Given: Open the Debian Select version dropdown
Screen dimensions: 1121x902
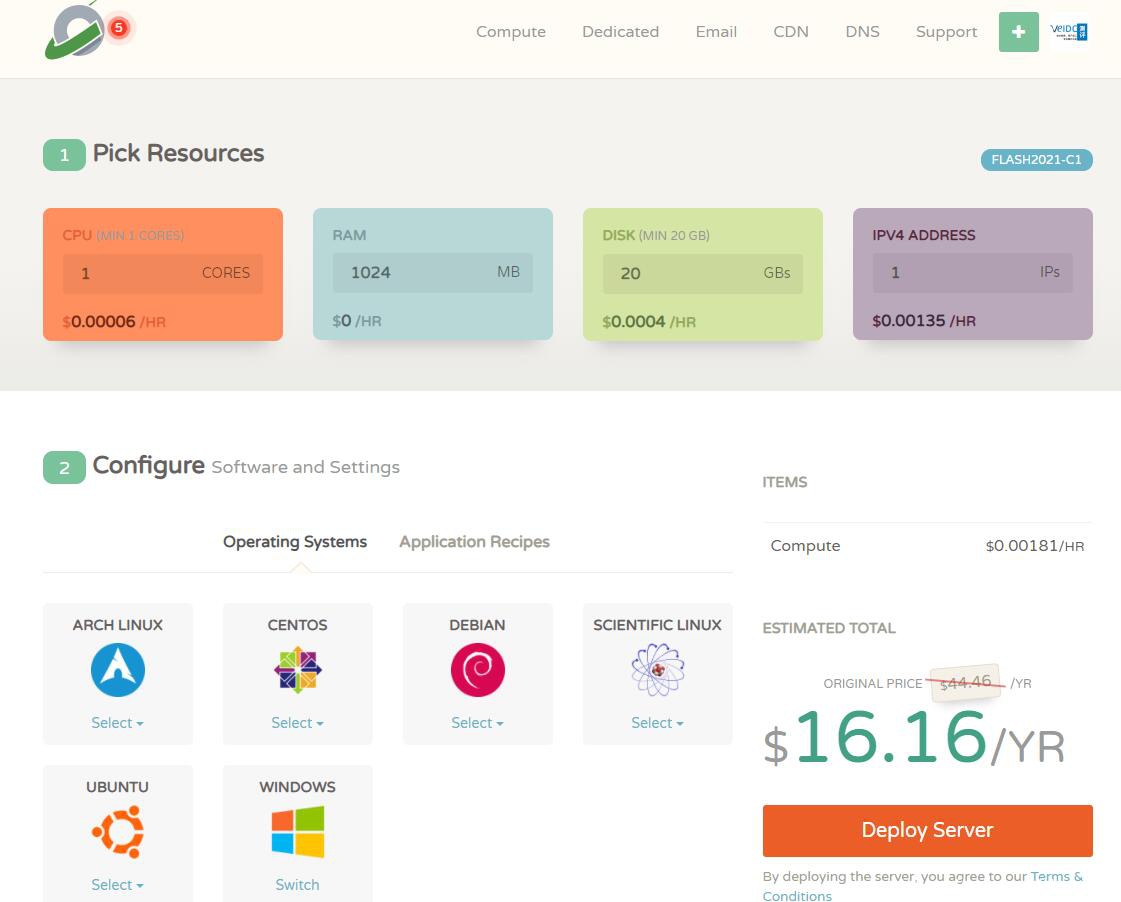Looking at the screenshot, I should click(477, 723).
